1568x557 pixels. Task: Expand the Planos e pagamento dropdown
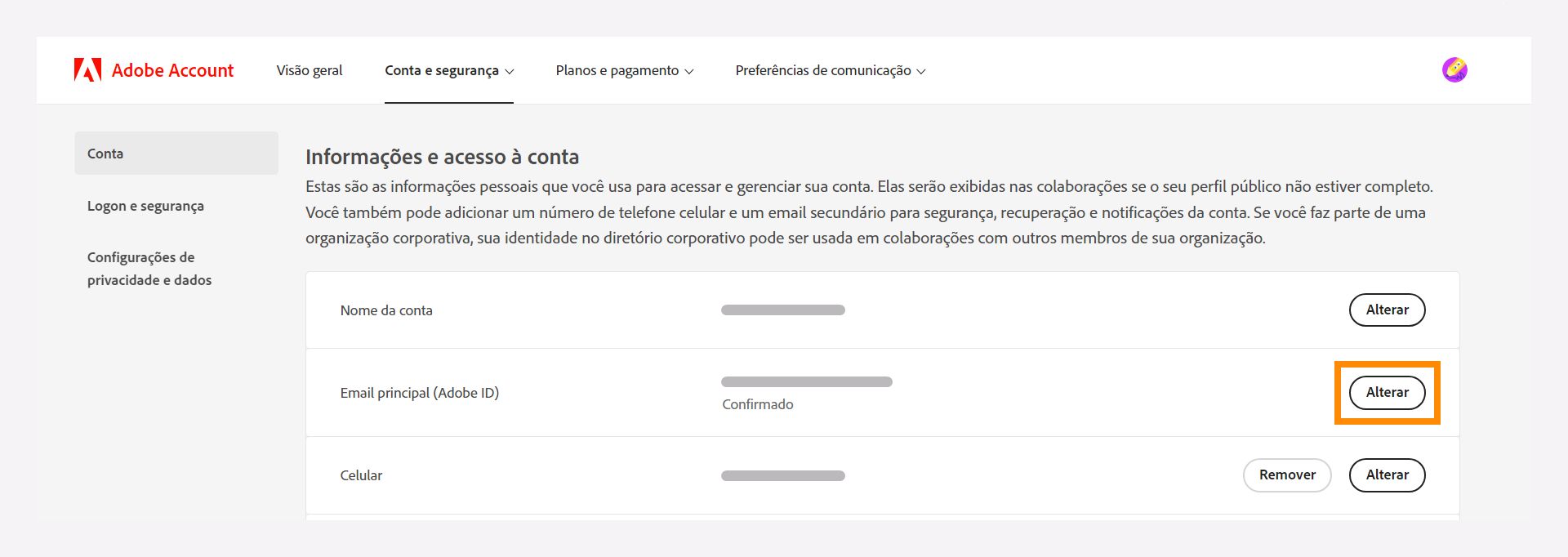[624, 70]
